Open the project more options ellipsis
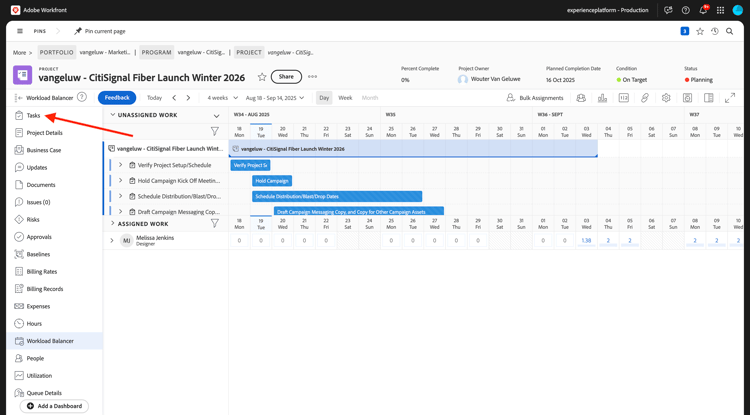The height and width of the screenshot is (415, 750). pyautogui.click(x=312, y=76)
